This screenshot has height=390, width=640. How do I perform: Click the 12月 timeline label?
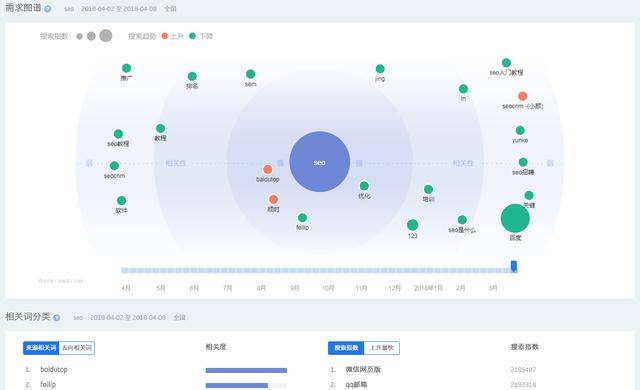395,288
